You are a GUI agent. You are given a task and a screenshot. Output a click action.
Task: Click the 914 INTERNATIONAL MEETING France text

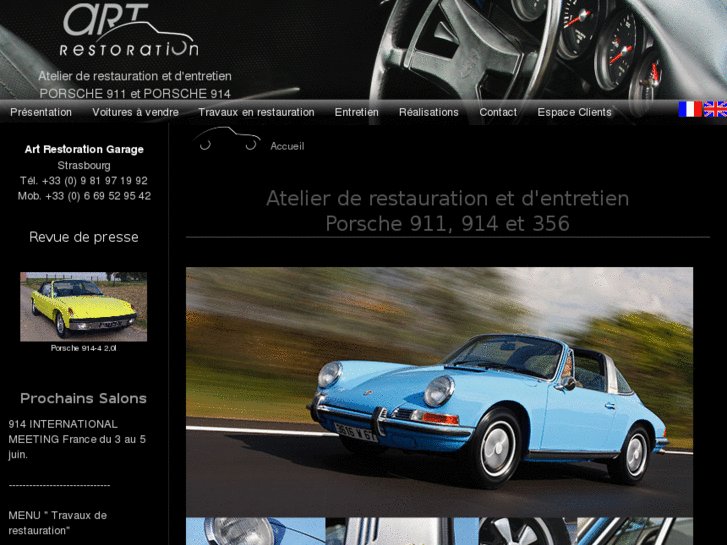click(x=77, y=439)
